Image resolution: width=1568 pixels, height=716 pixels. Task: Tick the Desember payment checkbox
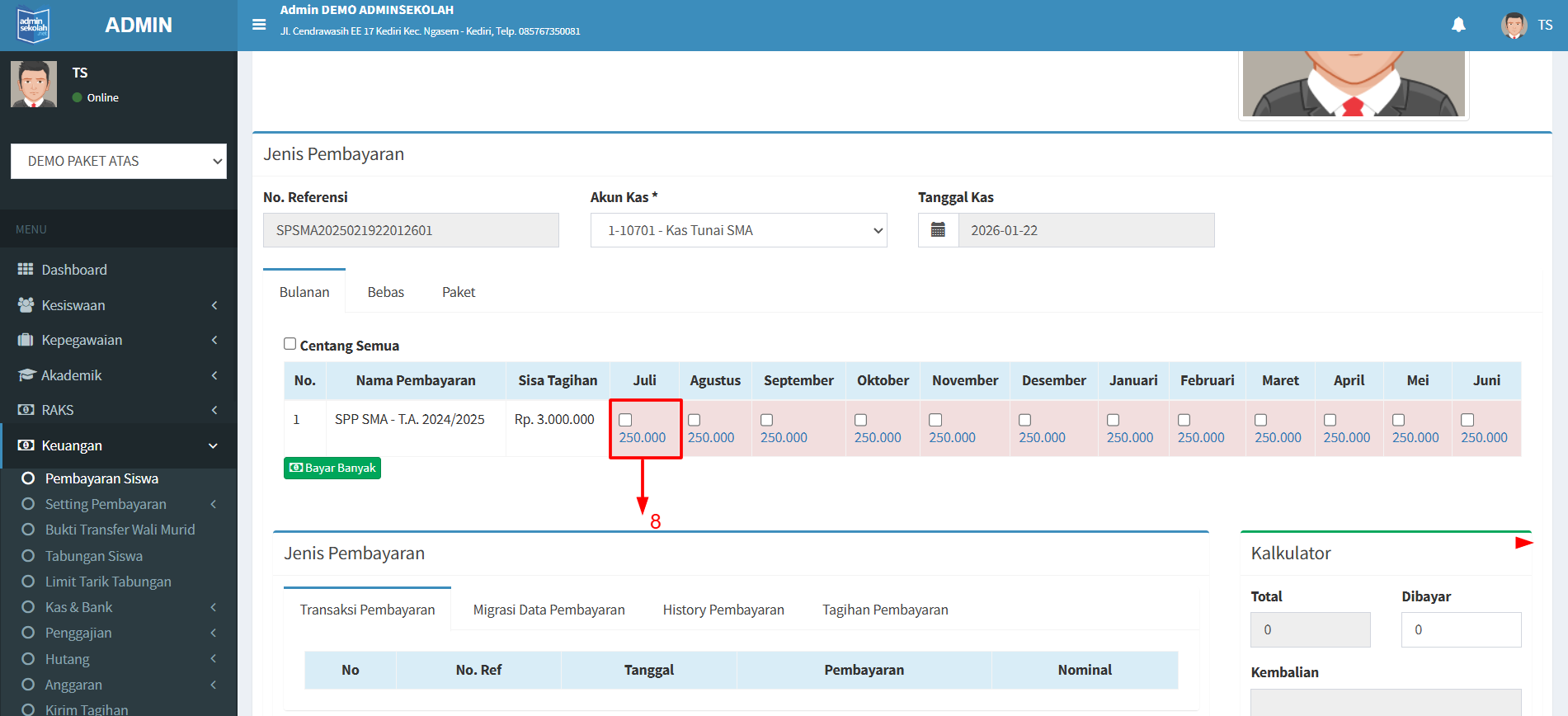pos(1024,420)
